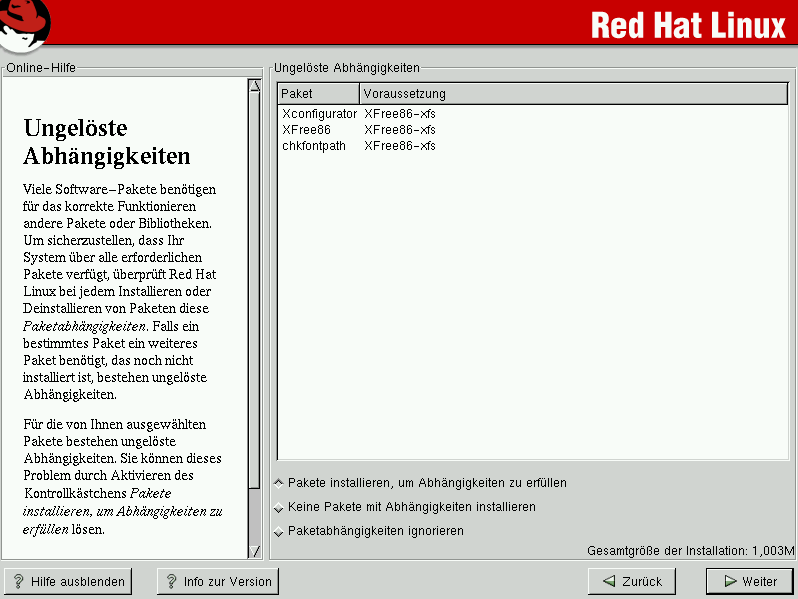Click the question mark icon on Info zur Version

(171, 581)
